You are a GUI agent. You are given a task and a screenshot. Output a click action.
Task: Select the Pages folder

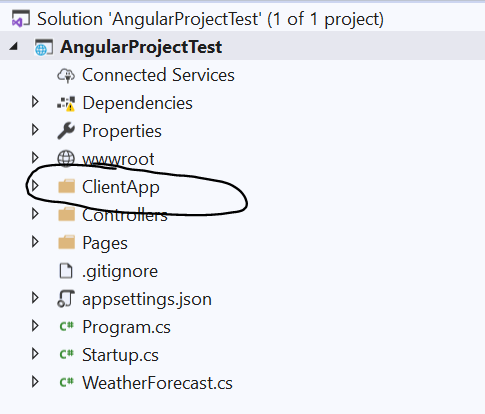pos(105,243)
